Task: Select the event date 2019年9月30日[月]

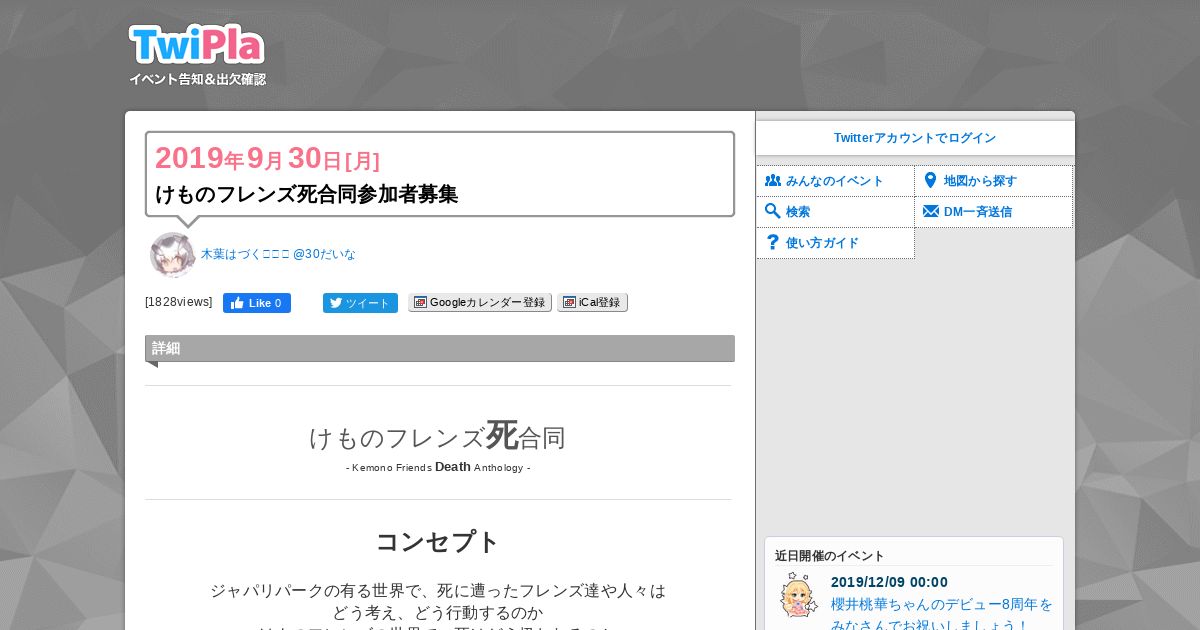Action: click(x=268, y=158)
